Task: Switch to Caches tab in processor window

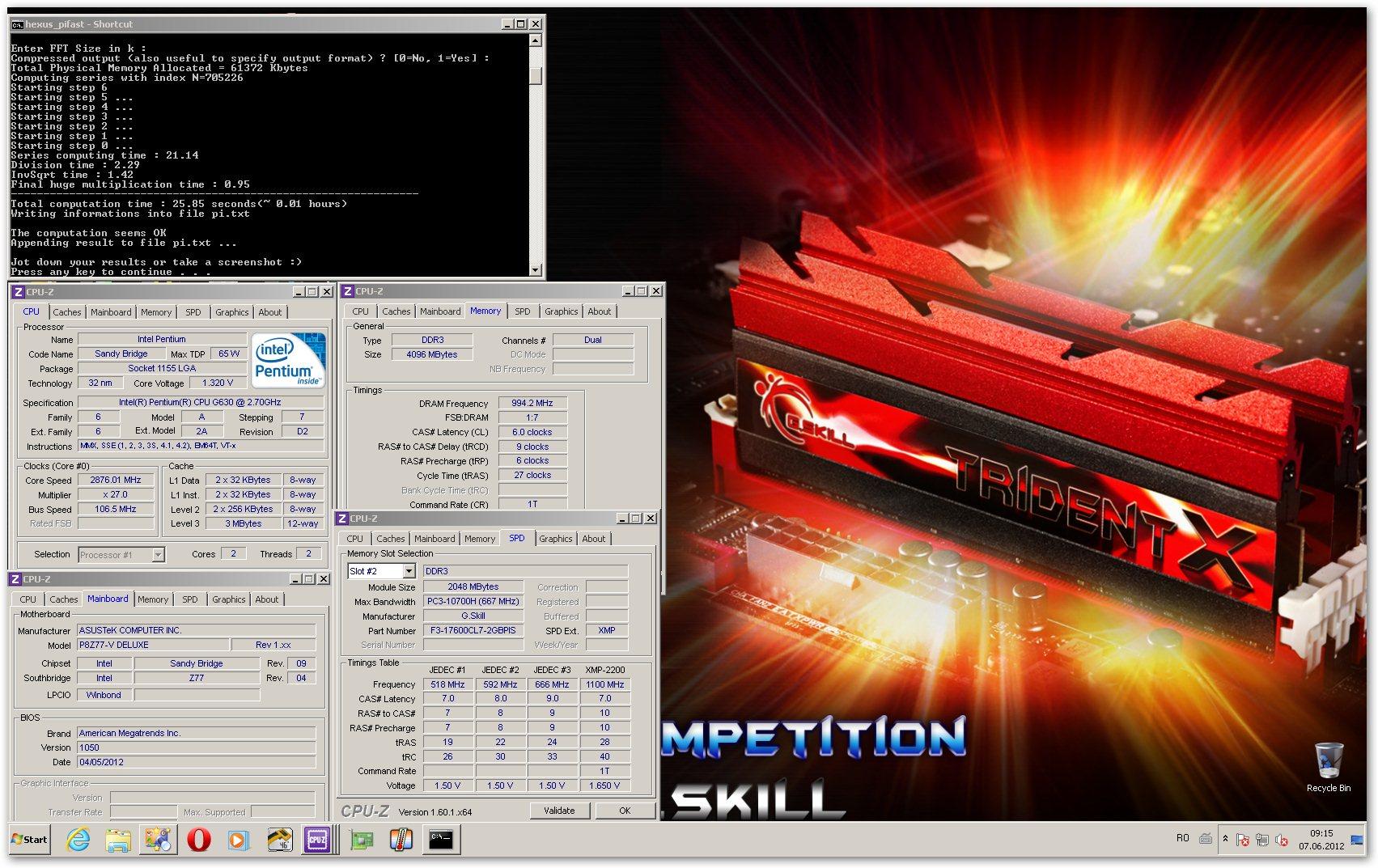Action: [x=67, y=312]
